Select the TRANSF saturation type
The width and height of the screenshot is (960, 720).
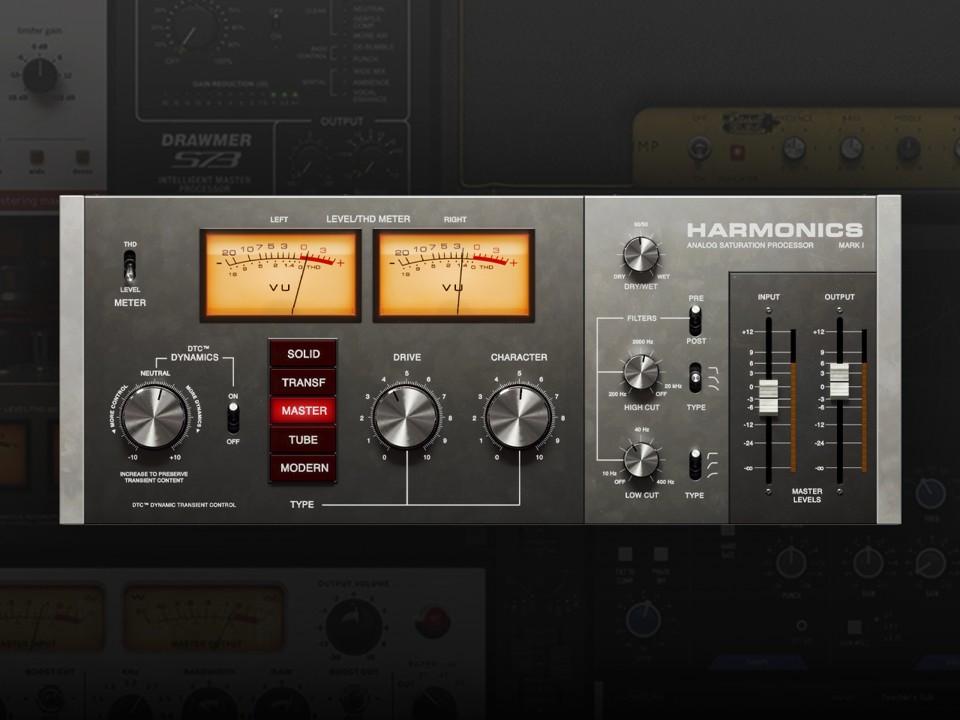click(302, 382)
